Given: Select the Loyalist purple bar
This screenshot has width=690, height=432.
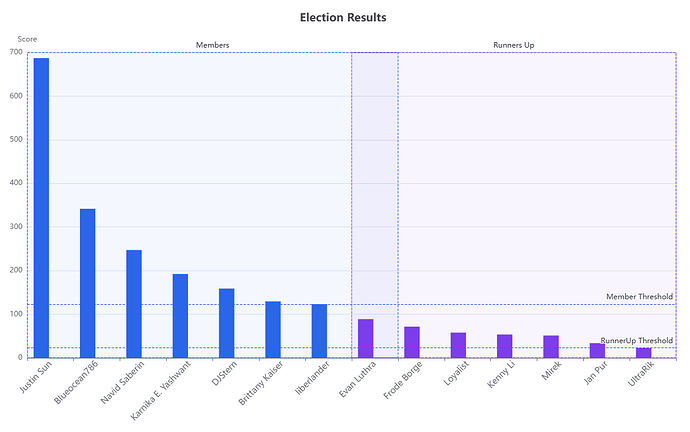Looking at the screenshot, I should [x=458, y=345].
